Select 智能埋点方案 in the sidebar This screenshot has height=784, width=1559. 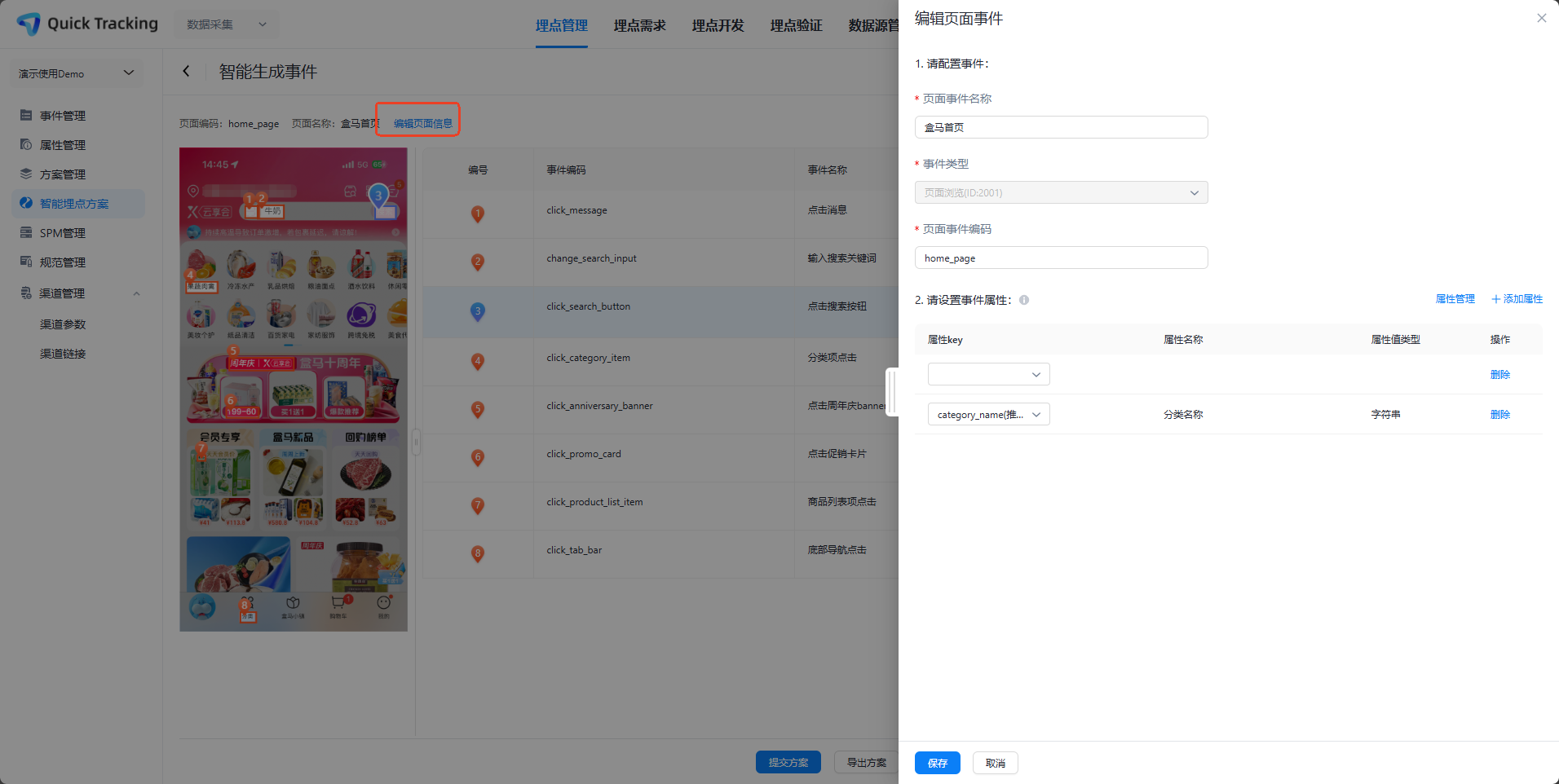78,204
